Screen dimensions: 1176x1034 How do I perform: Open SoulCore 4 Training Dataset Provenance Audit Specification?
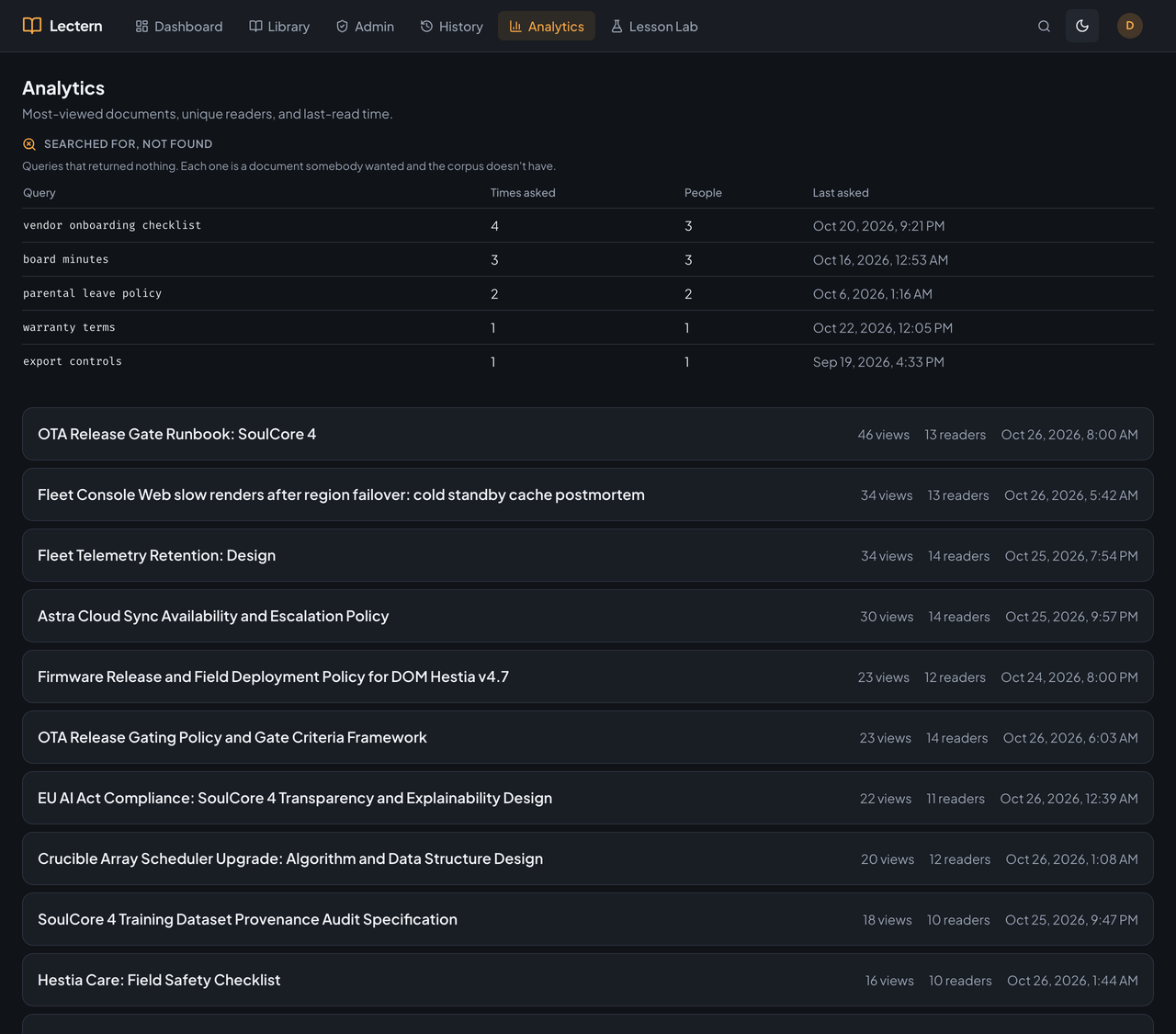(588, 919)
